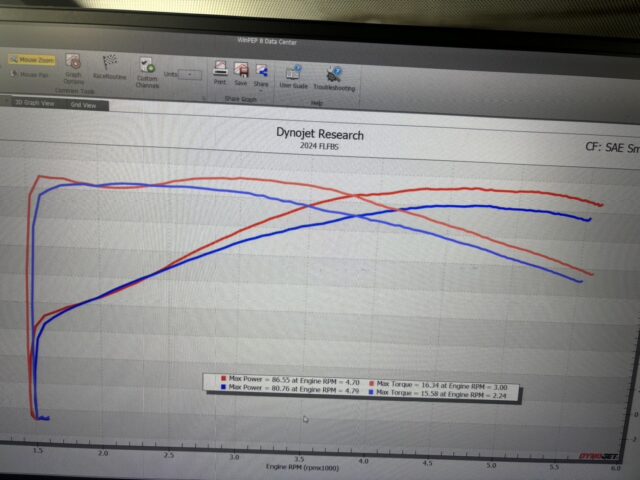
Task: Open the User Guide
Action: coord(293,77)
